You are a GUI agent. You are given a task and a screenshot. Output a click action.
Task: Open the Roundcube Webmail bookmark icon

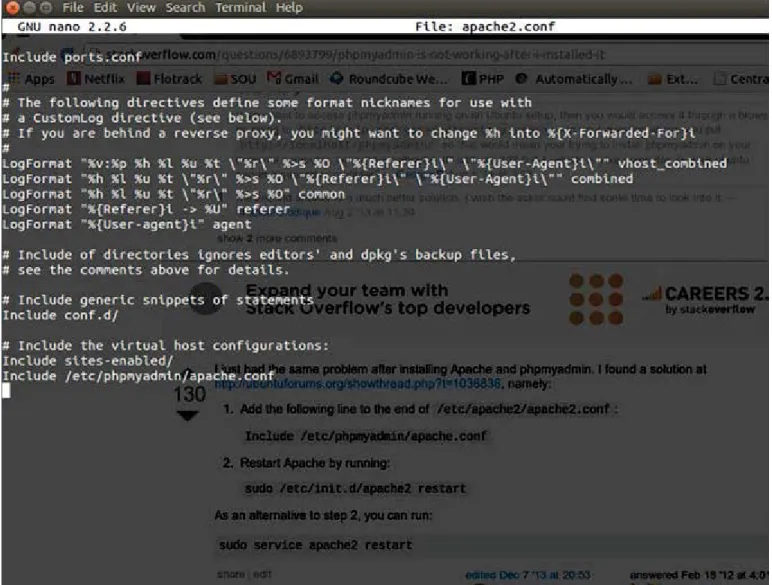click(337, 78)
